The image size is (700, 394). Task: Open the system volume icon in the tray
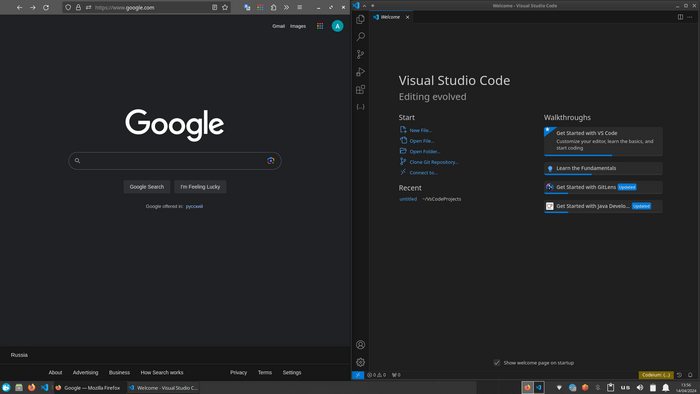(640, 388)
